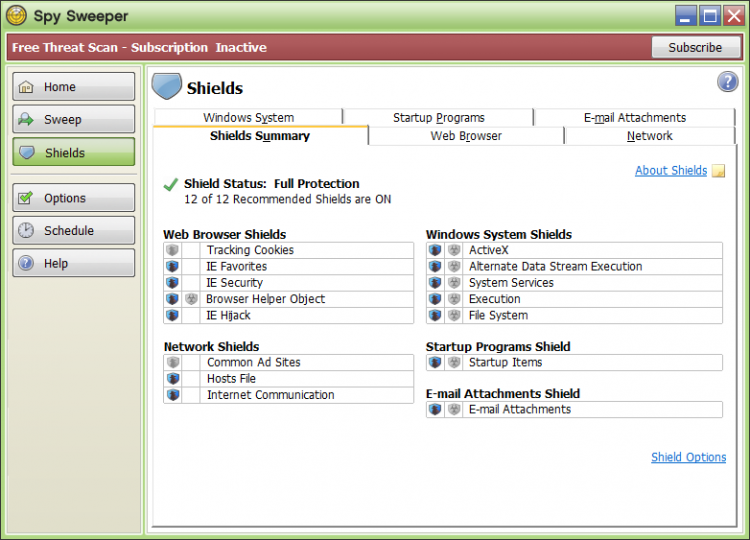750x540 pixels.
Task: Maximize the Spy Sweeper window
Action: click(710, 15)
